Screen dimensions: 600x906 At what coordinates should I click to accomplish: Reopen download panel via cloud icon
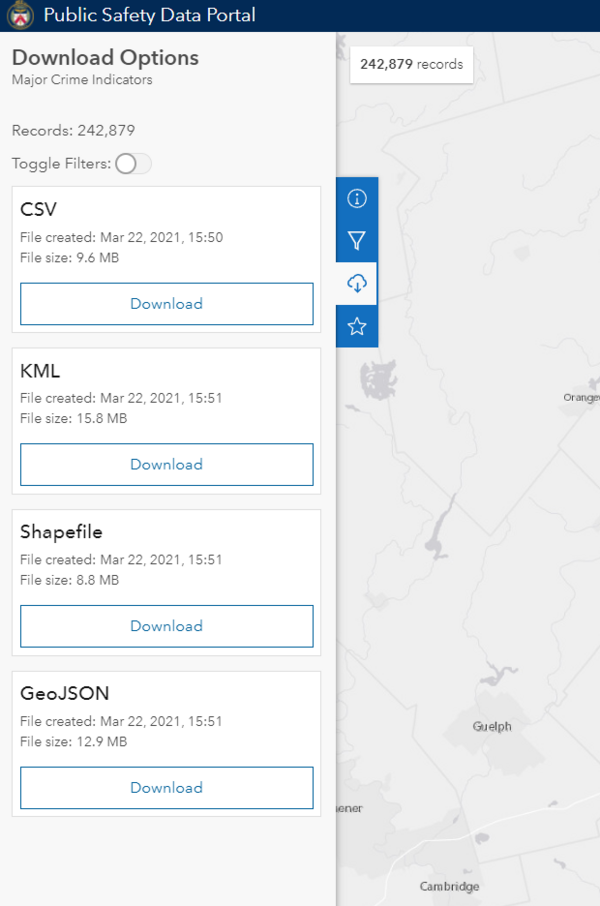point(357,282)
